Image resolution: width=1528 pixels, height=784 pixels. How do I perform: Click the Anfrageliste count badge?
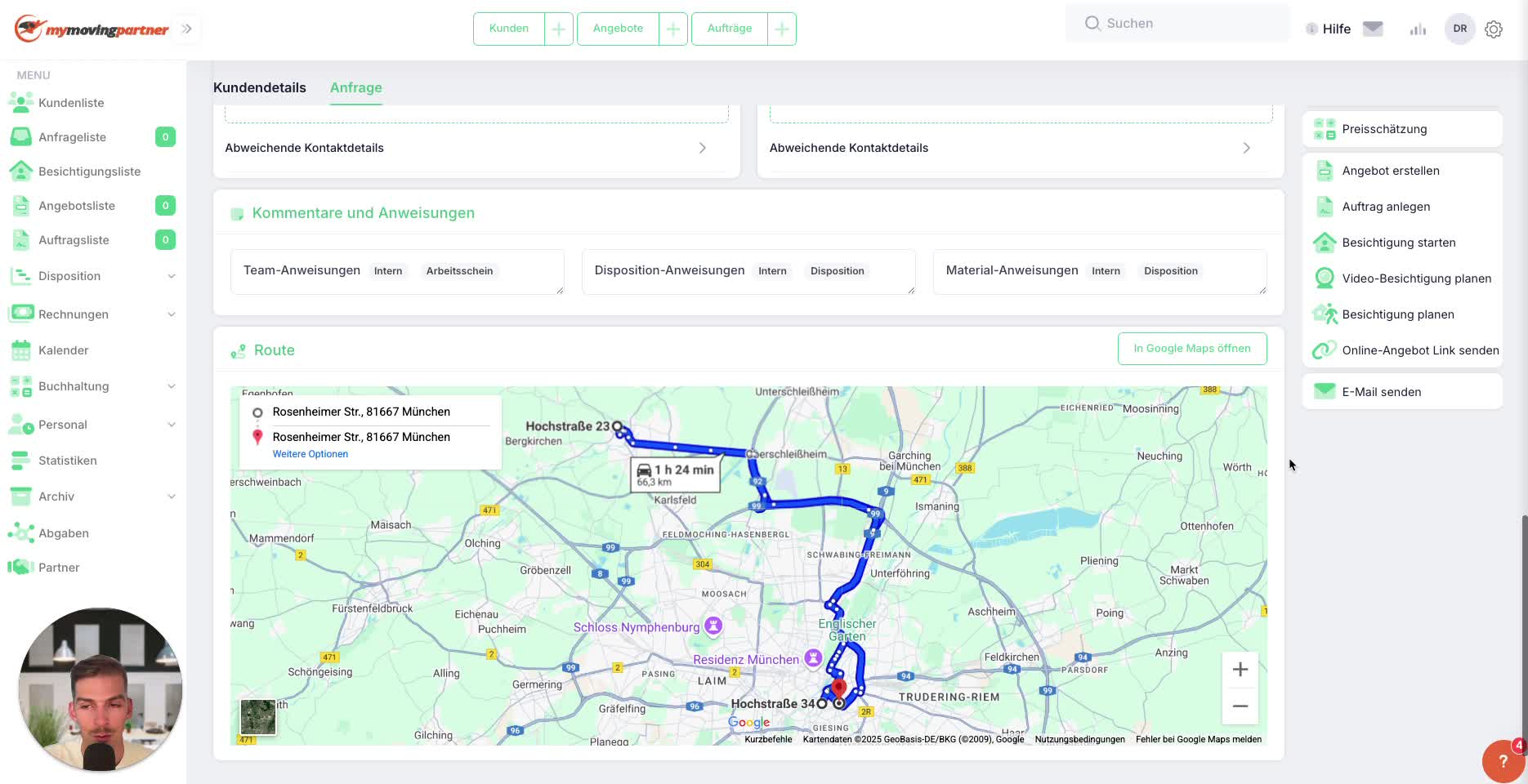pyautogui.click(x=165, y=137)
